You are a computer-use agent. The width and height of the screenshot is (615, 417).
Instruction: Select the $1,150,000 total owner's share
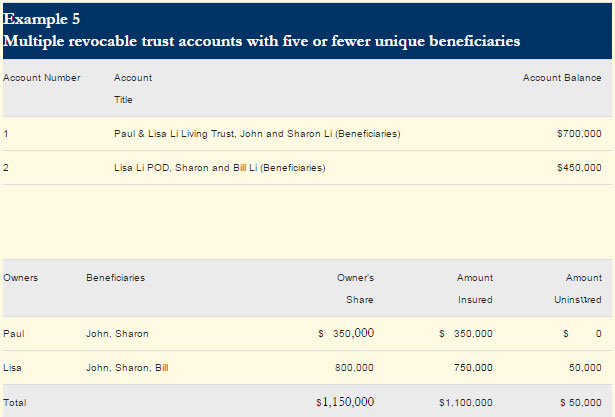pos(345,402)
